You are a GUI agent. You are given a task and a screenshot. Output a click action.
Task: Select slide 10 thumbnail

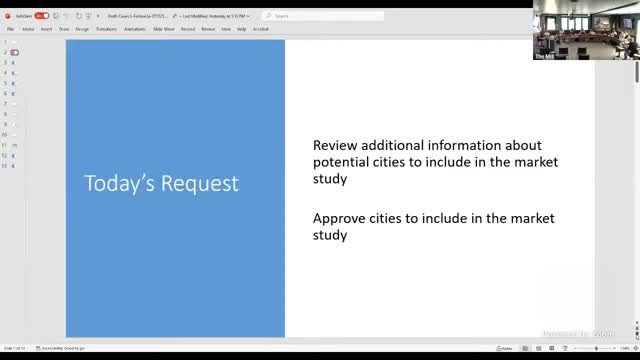point(14,135)
